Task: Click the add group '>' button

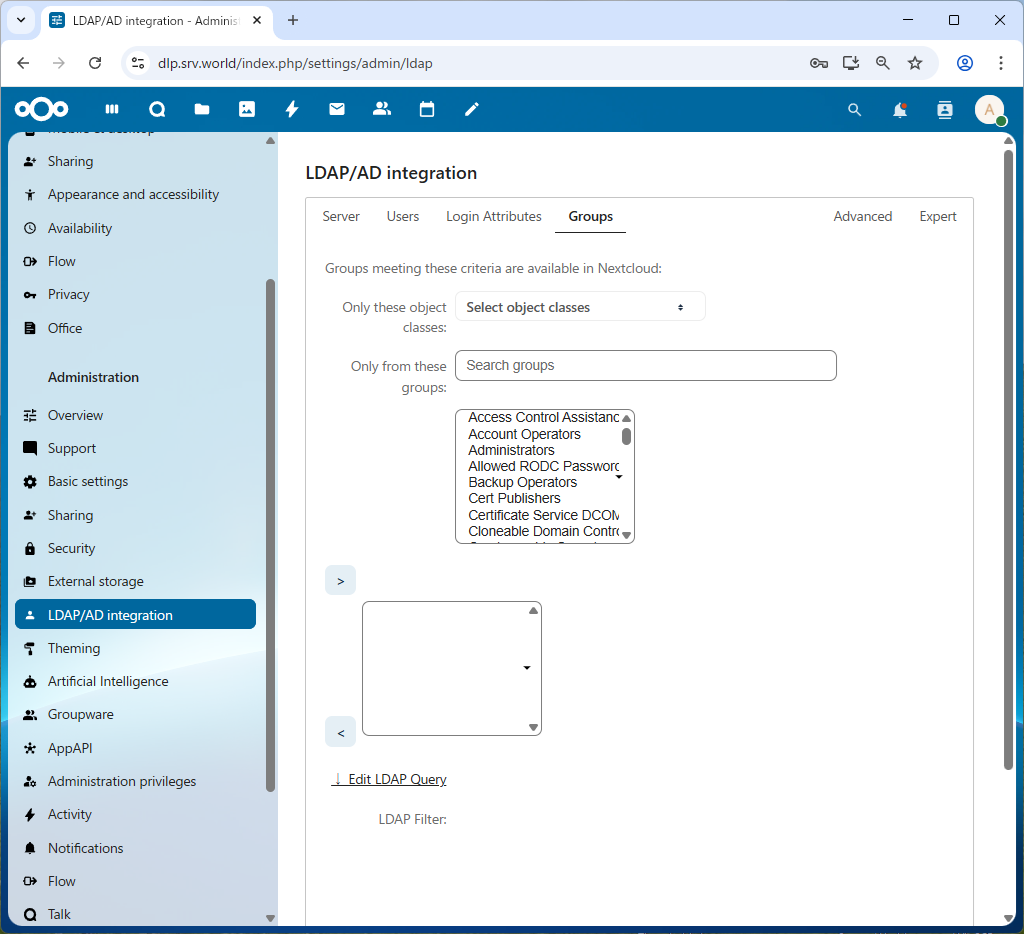Action: pos(340,581)
